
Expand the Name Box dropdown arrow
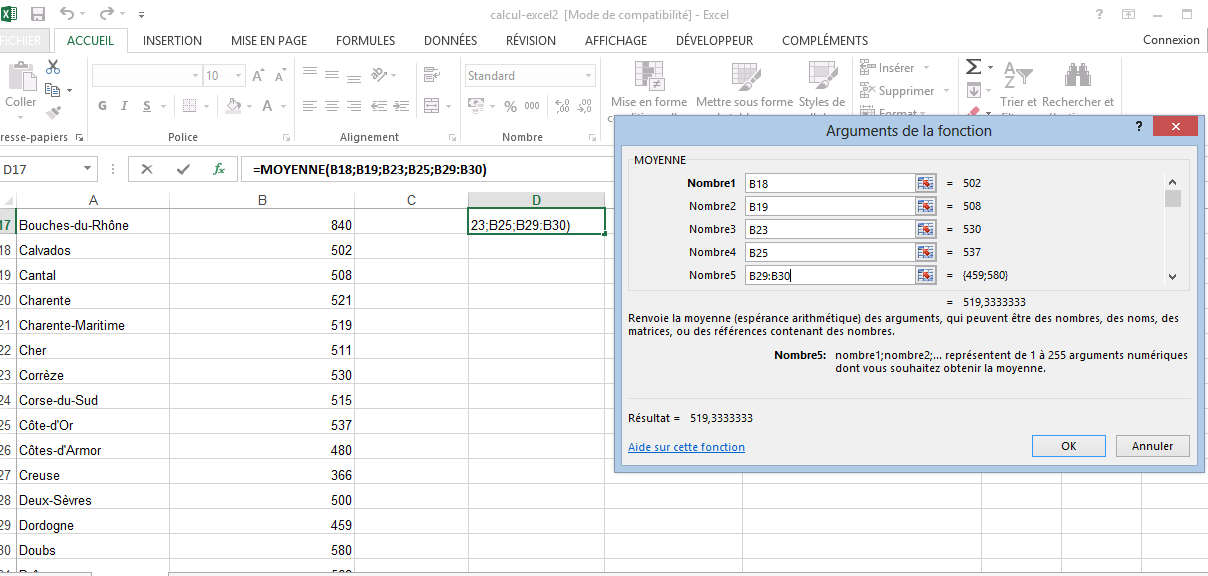point(88,169)
